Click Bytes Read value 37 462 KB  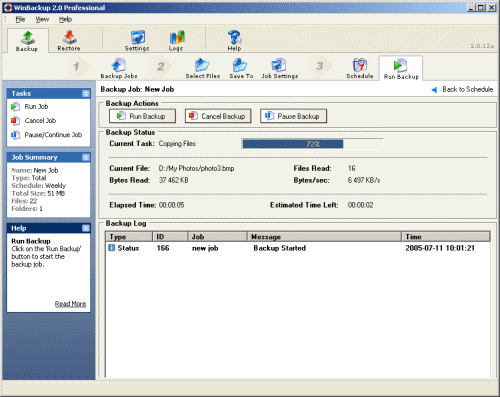[x=173, y=180]
